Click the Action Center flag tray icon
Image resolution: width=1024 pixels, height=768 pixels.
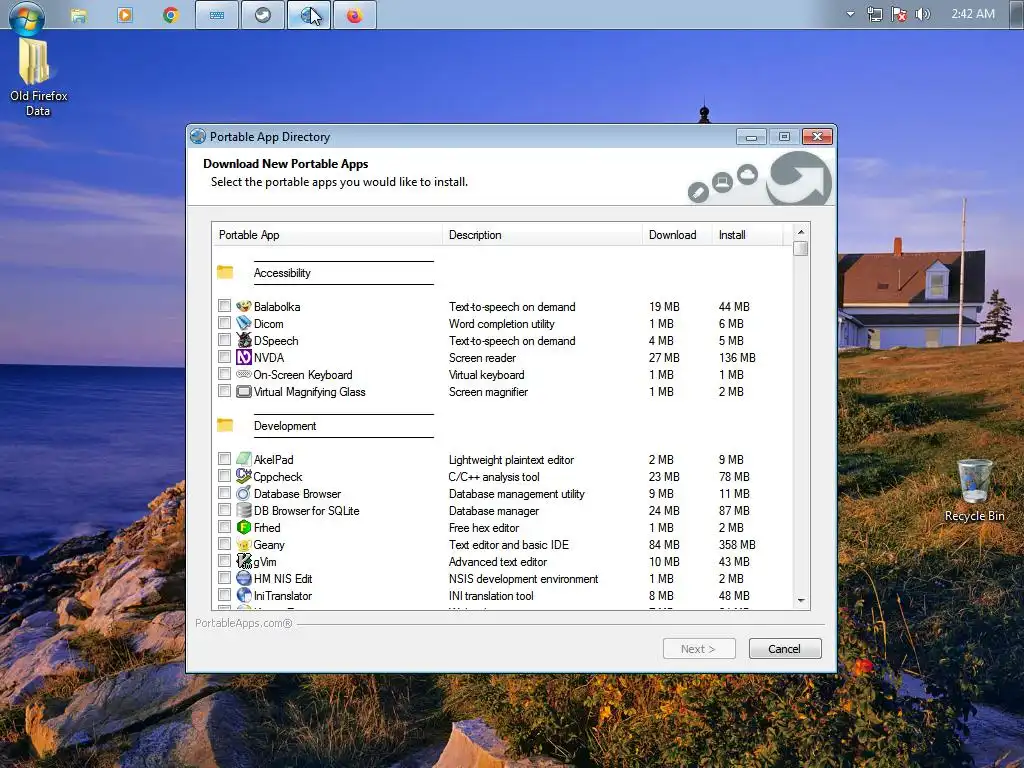899,14
